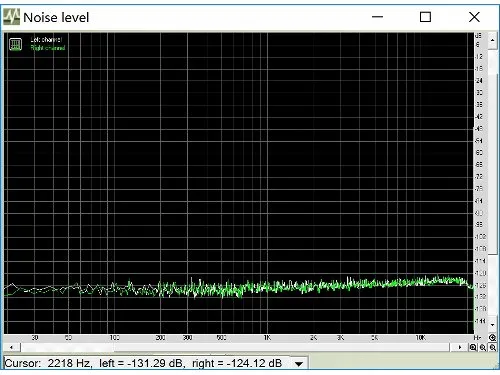Maximize the Noise level window
This screenshot has width=500, height=375.
425,17
